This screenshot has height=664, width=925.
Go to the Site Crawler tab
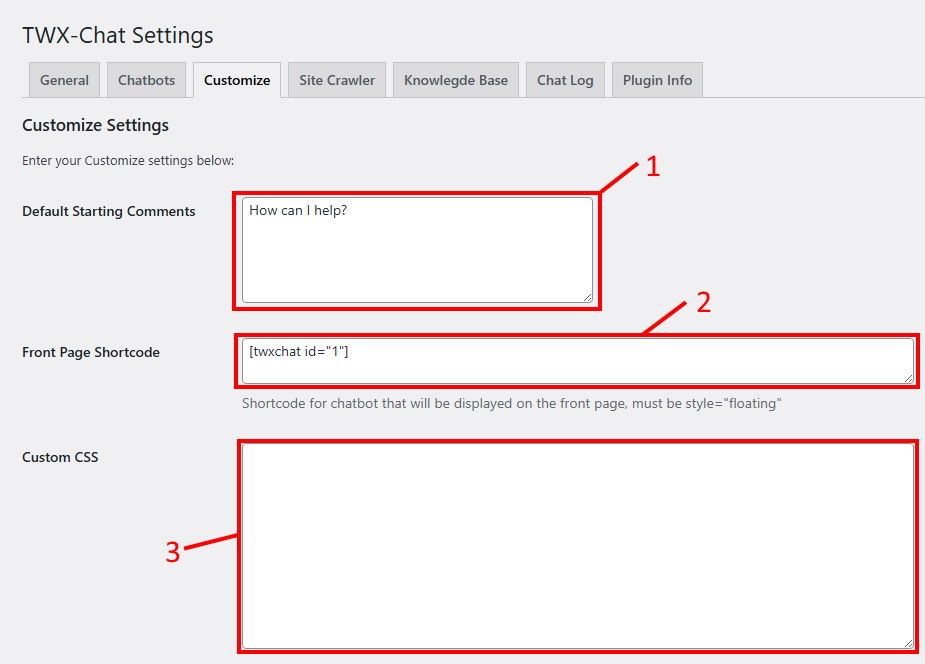click(x=337, y=80)
